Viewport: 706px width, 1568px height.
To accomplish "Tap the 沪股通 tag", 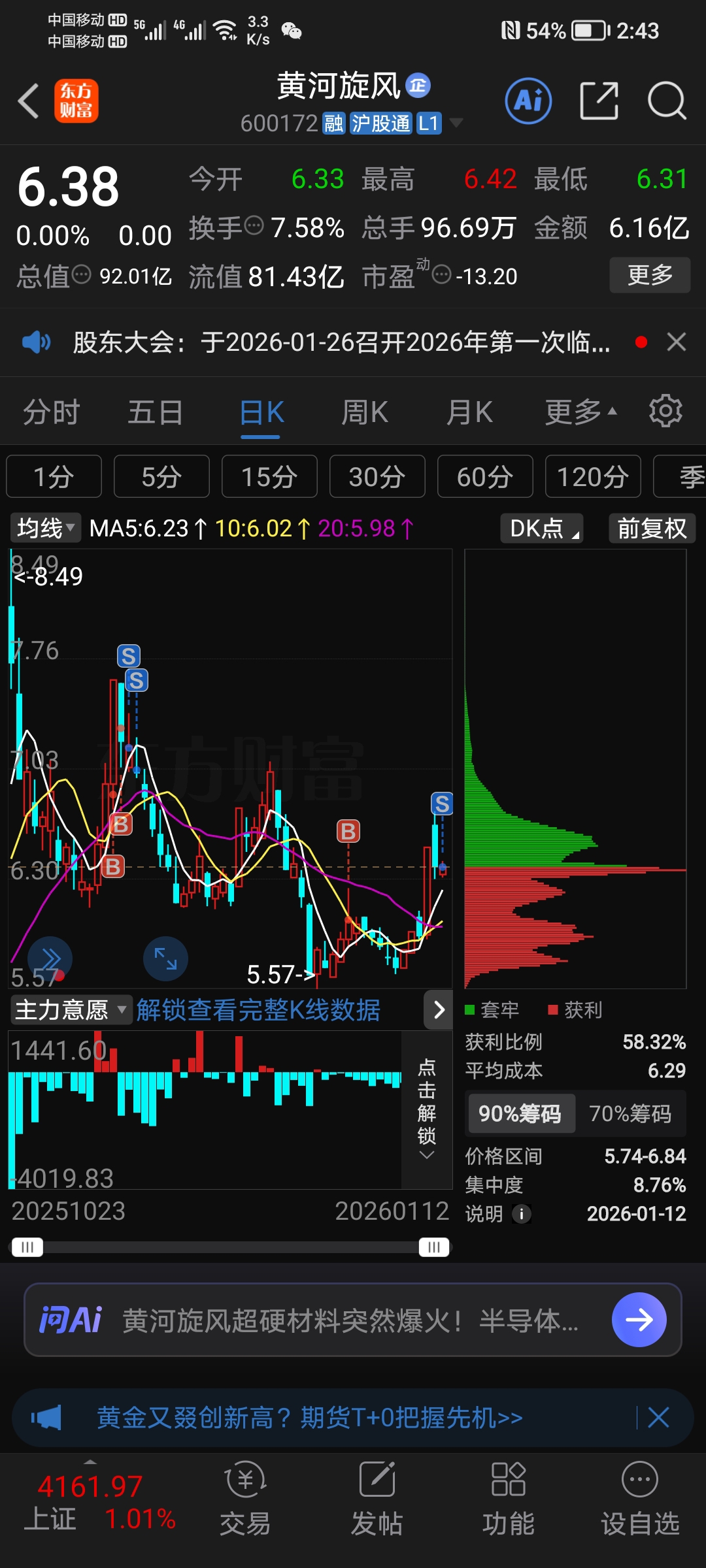I will coord(380,123).
